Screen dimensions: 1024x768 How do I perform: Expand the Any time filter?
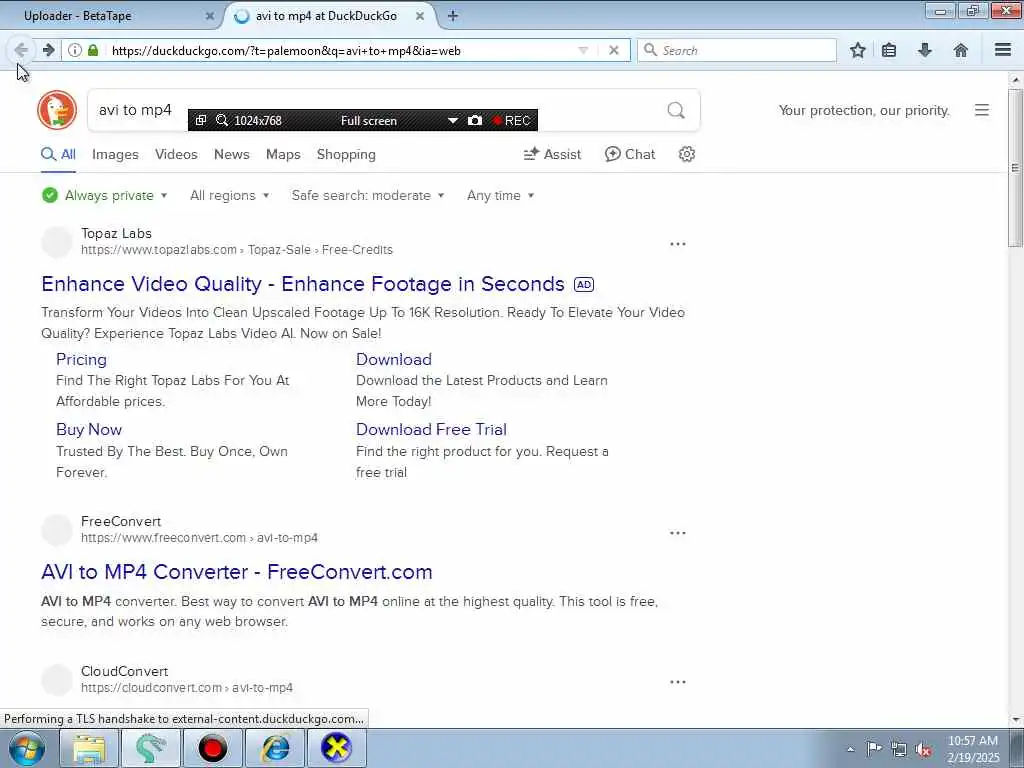500,195
